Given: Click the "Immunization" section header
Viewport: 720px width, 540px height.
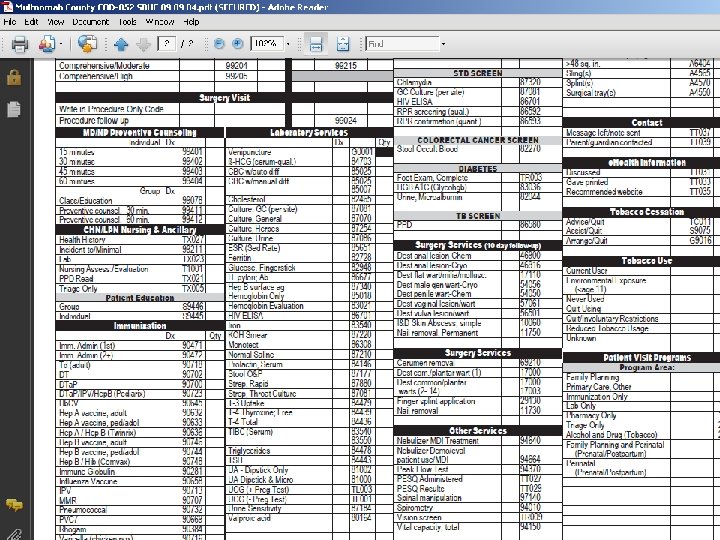Looking at the screenshot, I should [x=140, y=326].
